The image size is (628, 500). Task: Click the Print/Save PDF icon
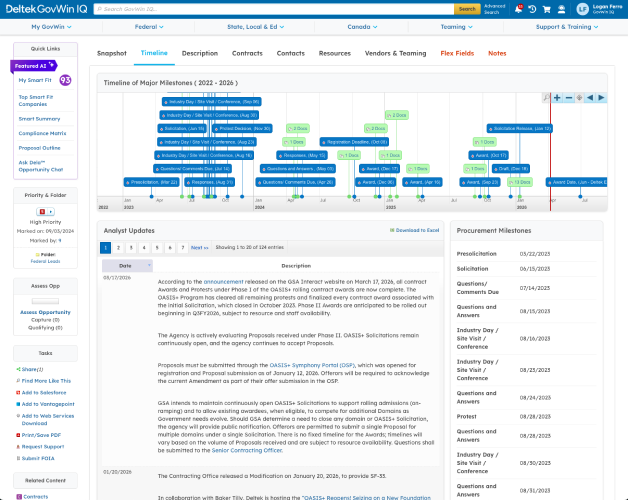(x=18, y=435)
